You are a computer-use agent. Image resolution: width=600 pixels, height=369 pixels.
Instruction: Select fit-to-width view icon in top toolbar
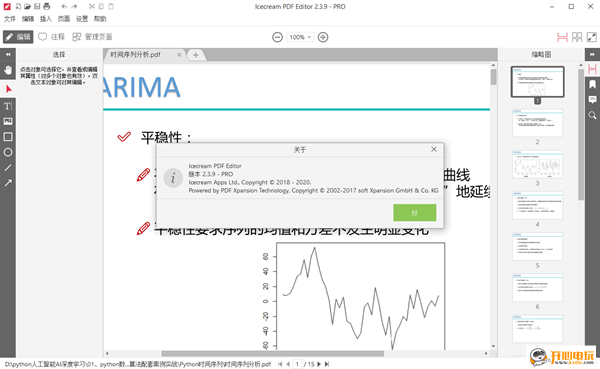coord(562,37)
